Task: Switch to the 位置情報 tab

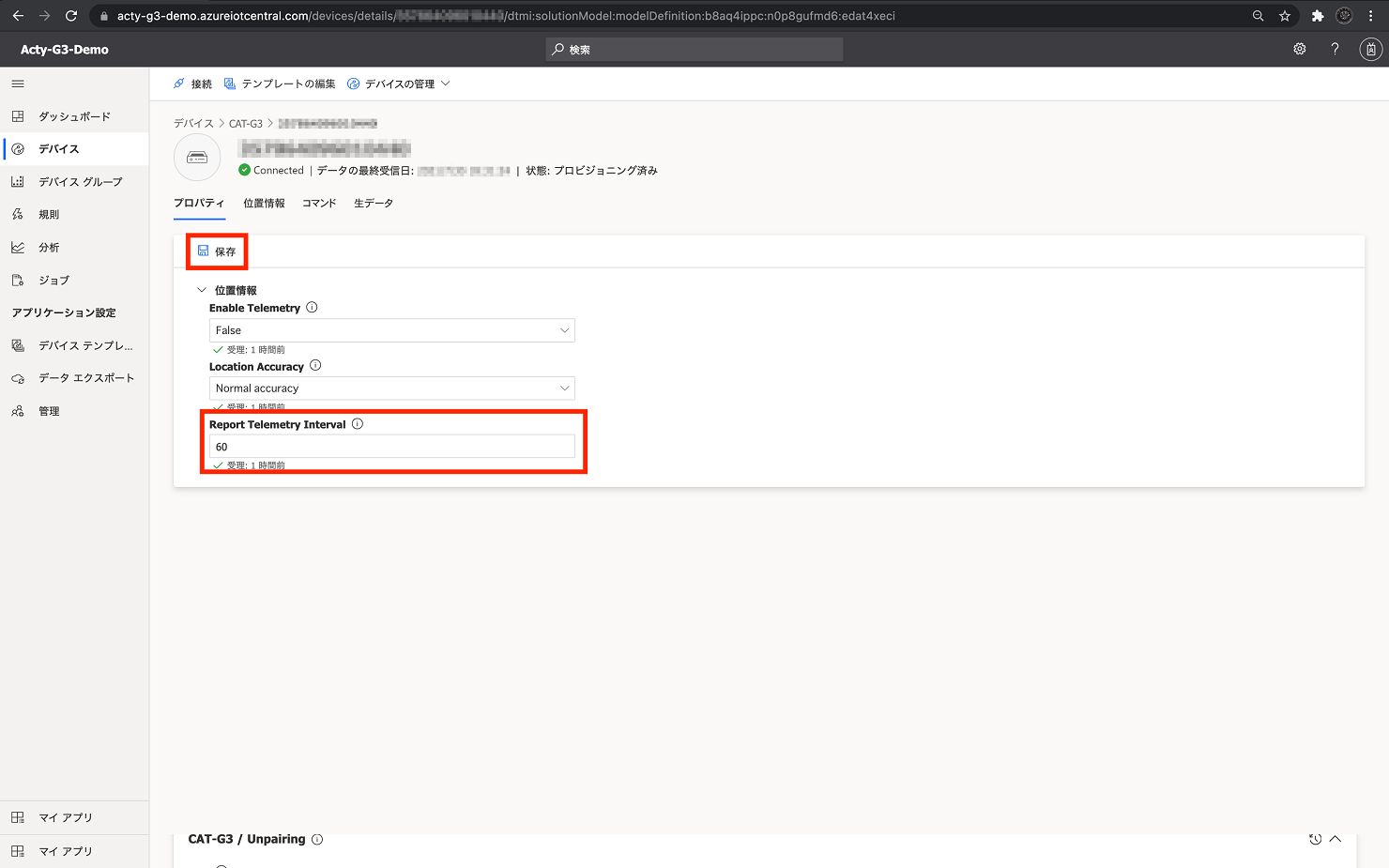Action: coord(264,203)
